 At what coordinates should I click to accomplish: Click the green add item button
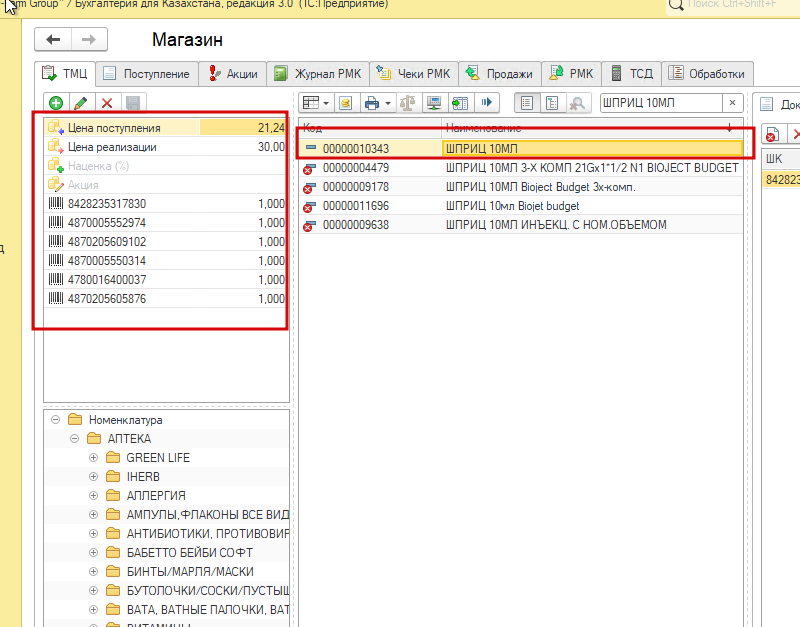(x=56, y=103)
